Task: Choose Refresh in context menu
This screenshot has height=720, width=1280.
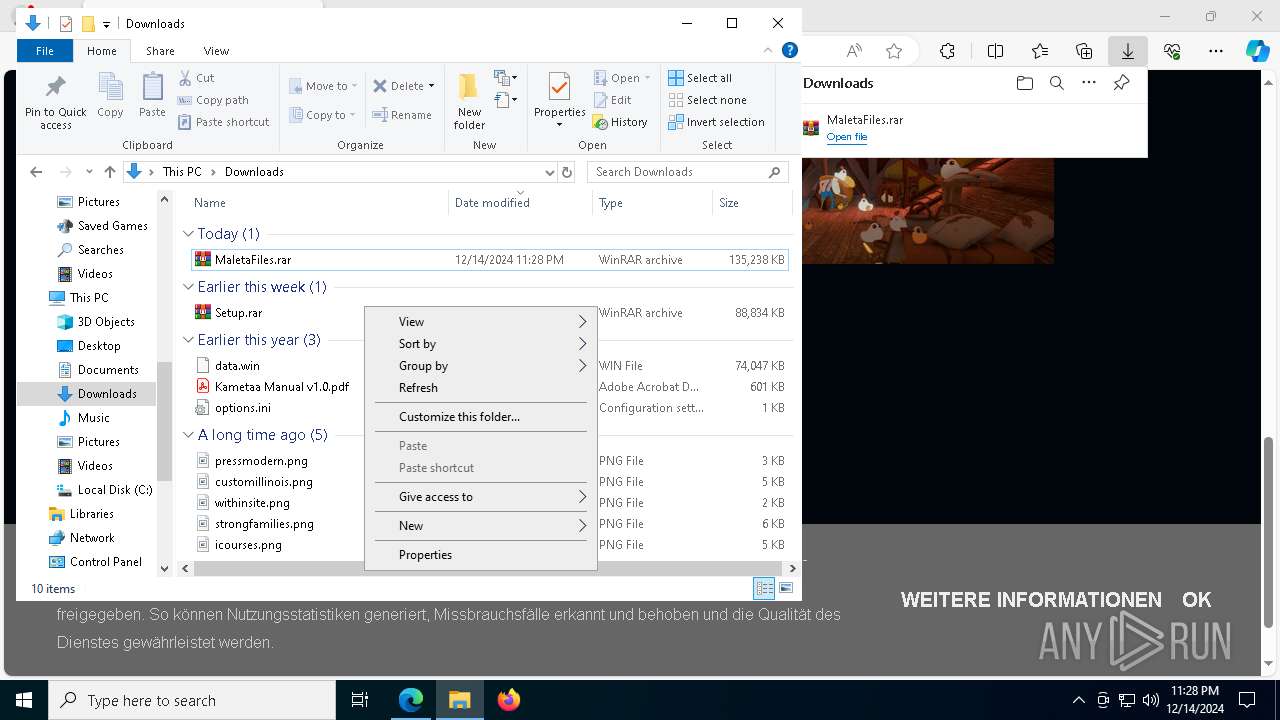Action: [x=481, y=388]
